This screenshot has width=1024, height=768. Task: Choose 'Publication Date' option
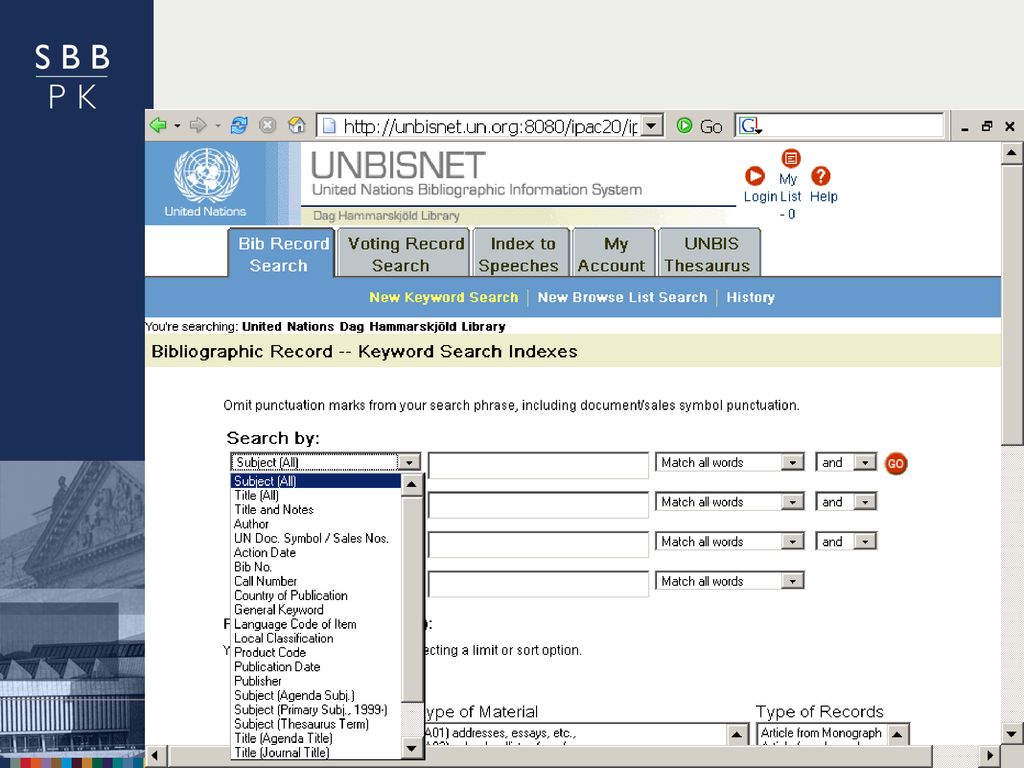click(x=316, y=667)
